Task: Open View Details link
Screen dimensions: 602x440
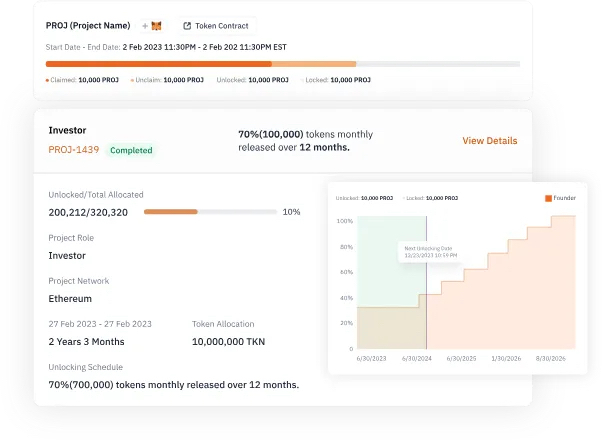Action: 490,141
